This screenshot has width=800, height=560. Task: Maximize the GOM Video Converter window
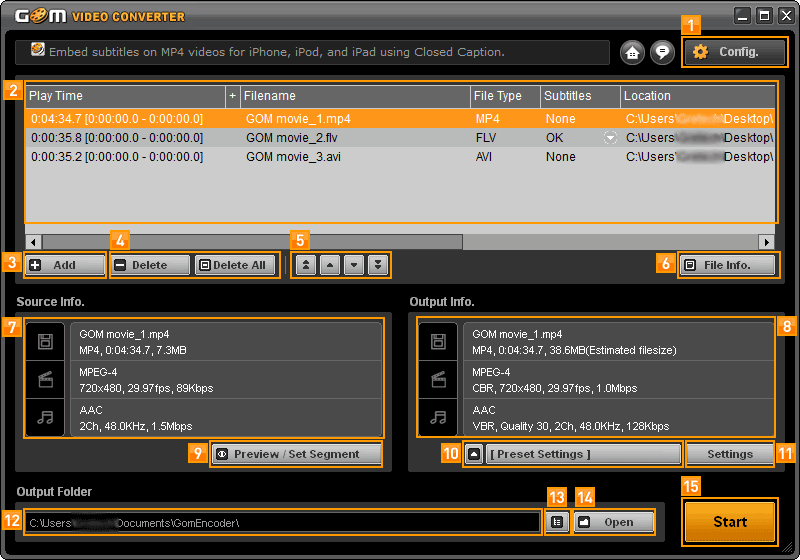pyautogui.click(x=764, y=16)
